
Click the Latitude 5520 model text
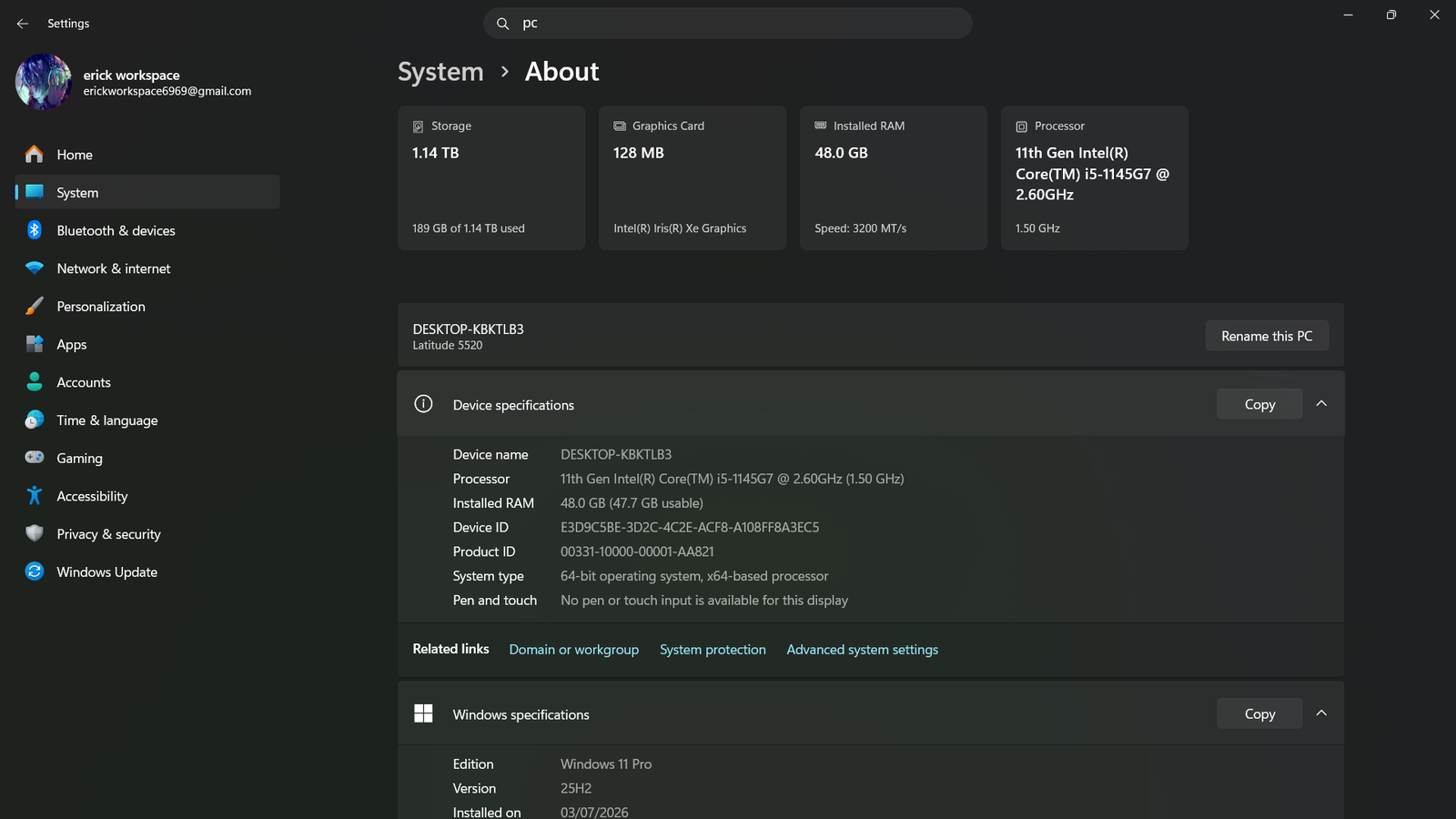point(448,346)
